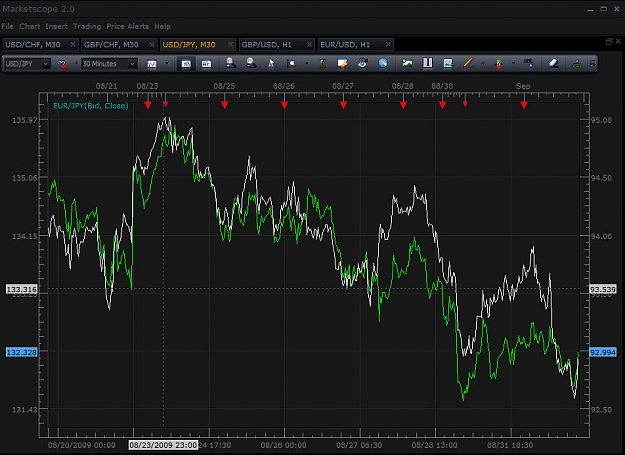Open the toolbar overflow options arrow
The width and height of the screenshot is (625, 455).
point(593,63)
